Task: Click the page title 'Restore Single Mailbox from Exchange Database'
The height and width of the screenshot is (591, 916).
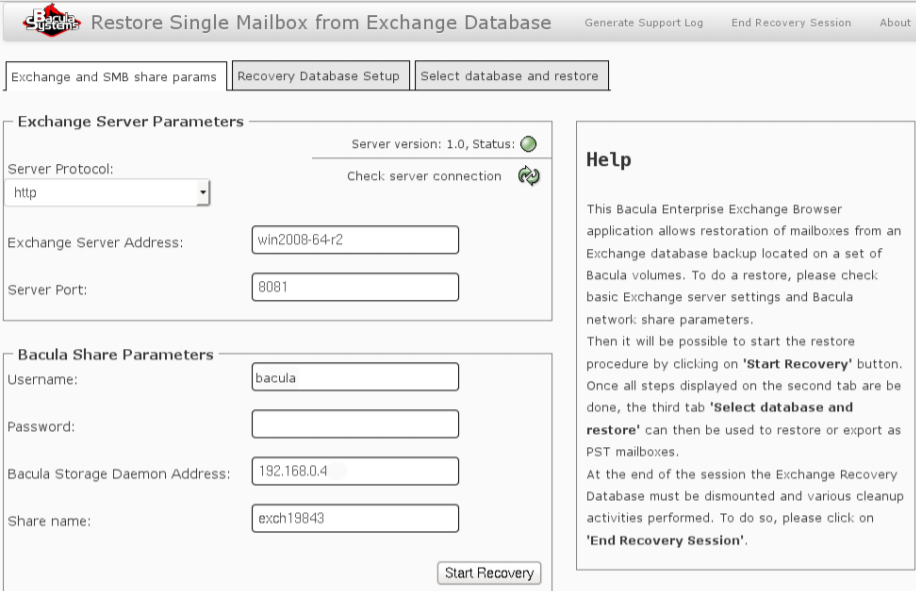Action: point(321,22)
